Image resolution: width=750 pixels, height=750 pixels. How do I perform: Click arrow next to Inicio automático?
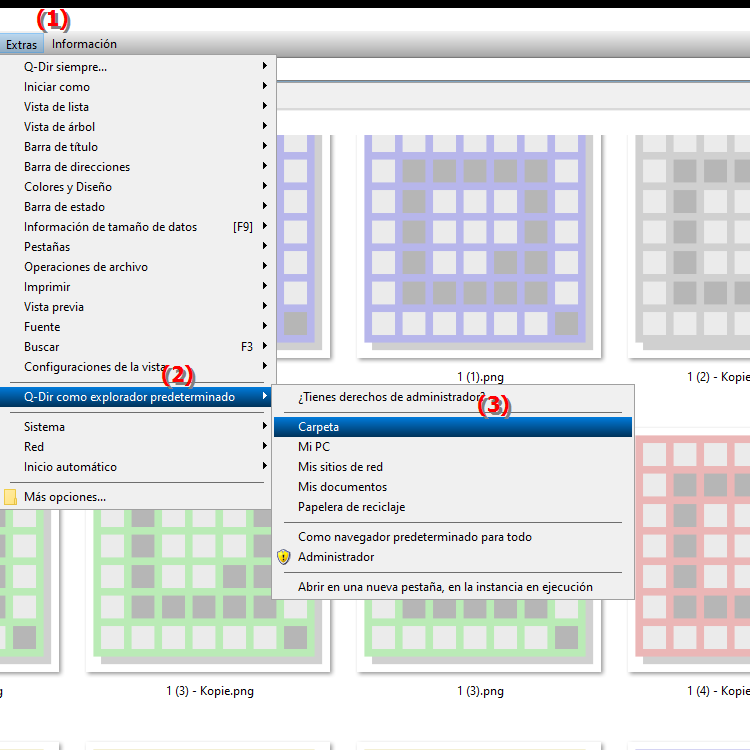(265, 466)
